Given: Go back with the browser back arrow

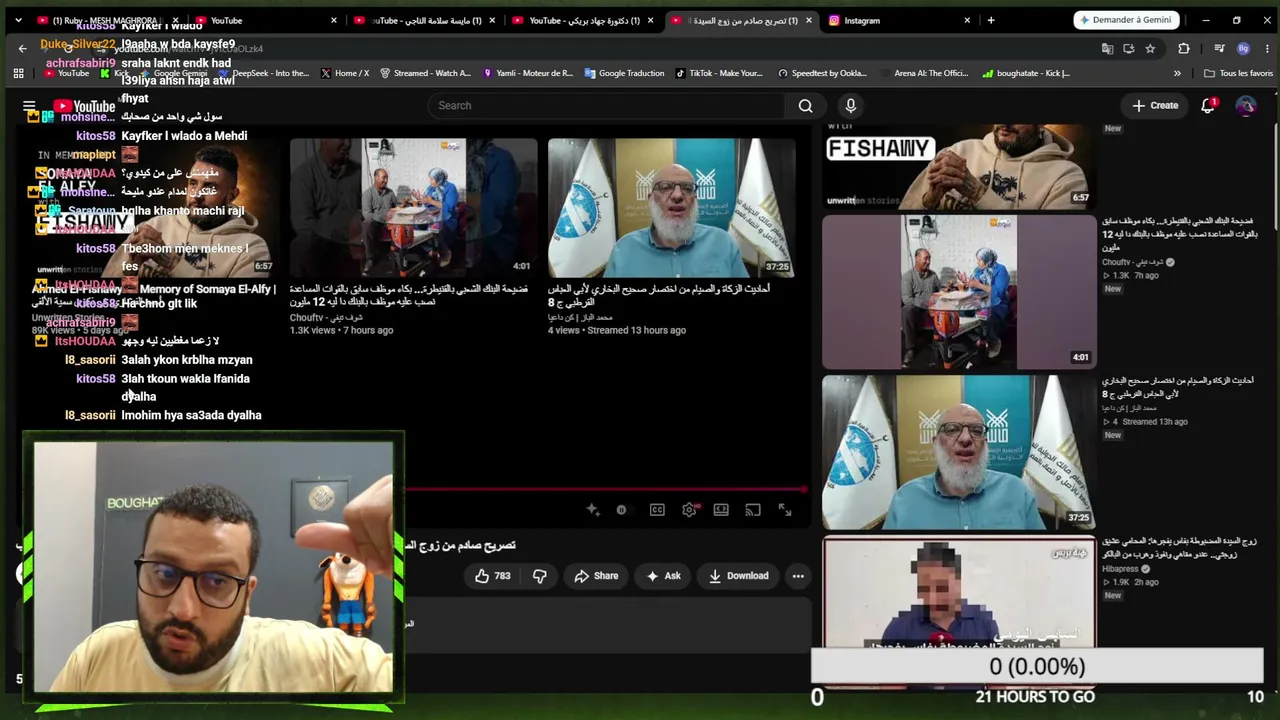Looking at the screenshot, I should [22, 48].
